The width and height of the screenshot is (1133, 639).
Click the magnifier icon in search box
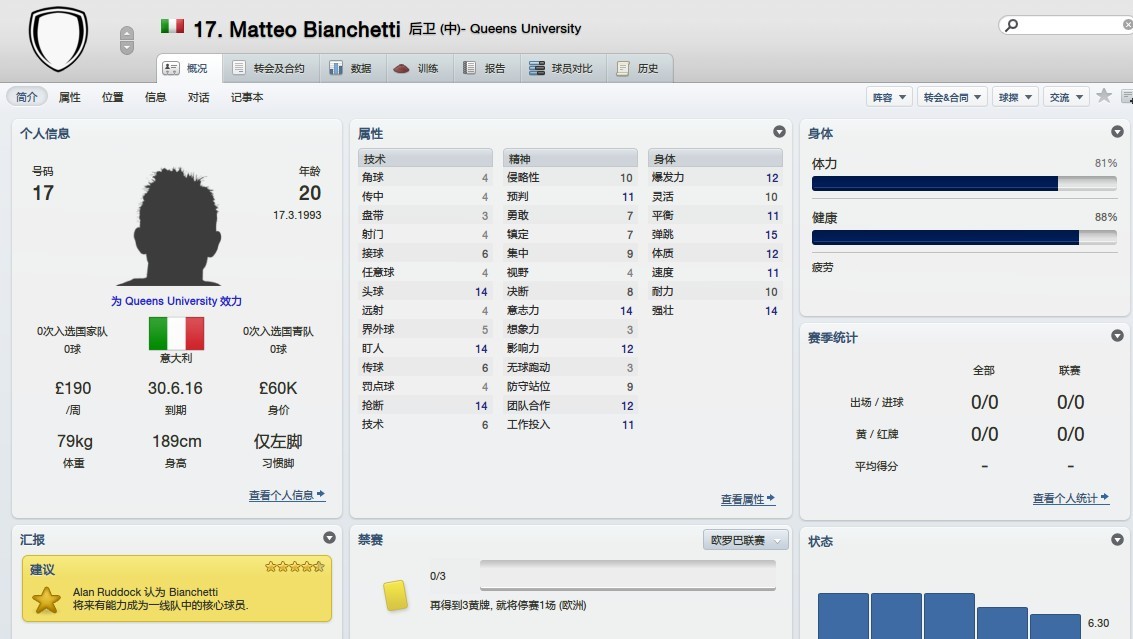1012,25
